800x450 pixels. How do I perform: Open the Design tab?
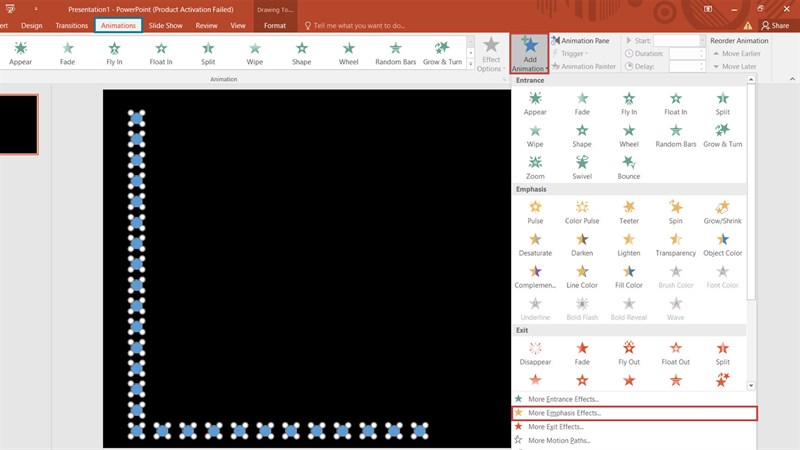coord(32,26)
